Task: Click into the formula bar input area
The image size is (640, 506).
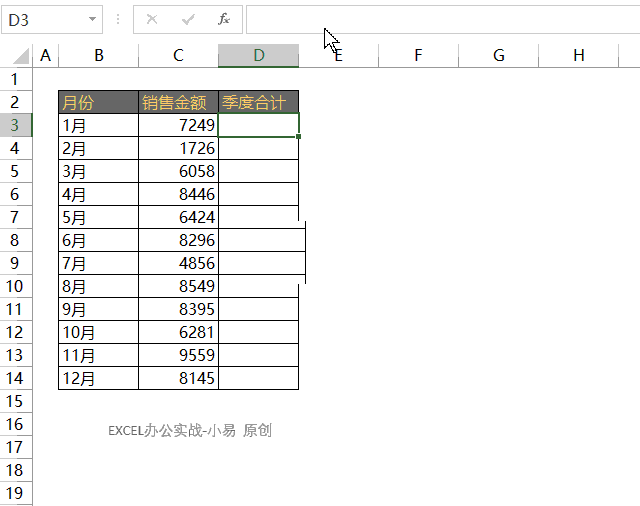Action: click(443, 20)
